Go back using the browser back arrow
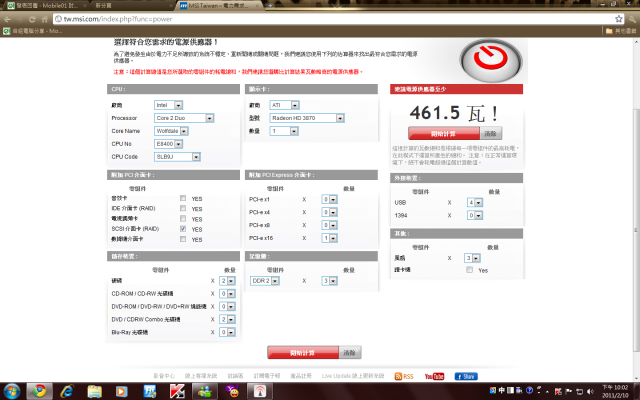The height and width of the screenshot is (400, 640). (x=7, y=19)
